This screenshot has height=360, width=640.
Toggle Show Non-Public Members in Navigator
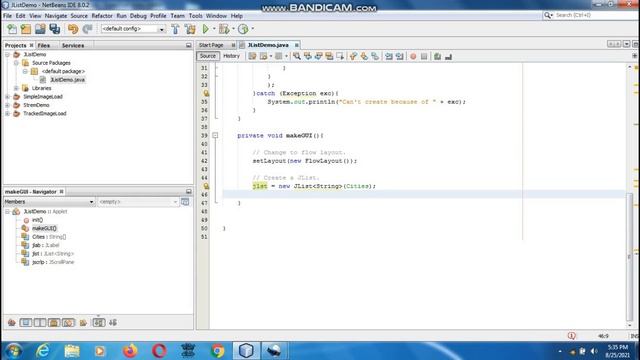click(x=54, y=322)
